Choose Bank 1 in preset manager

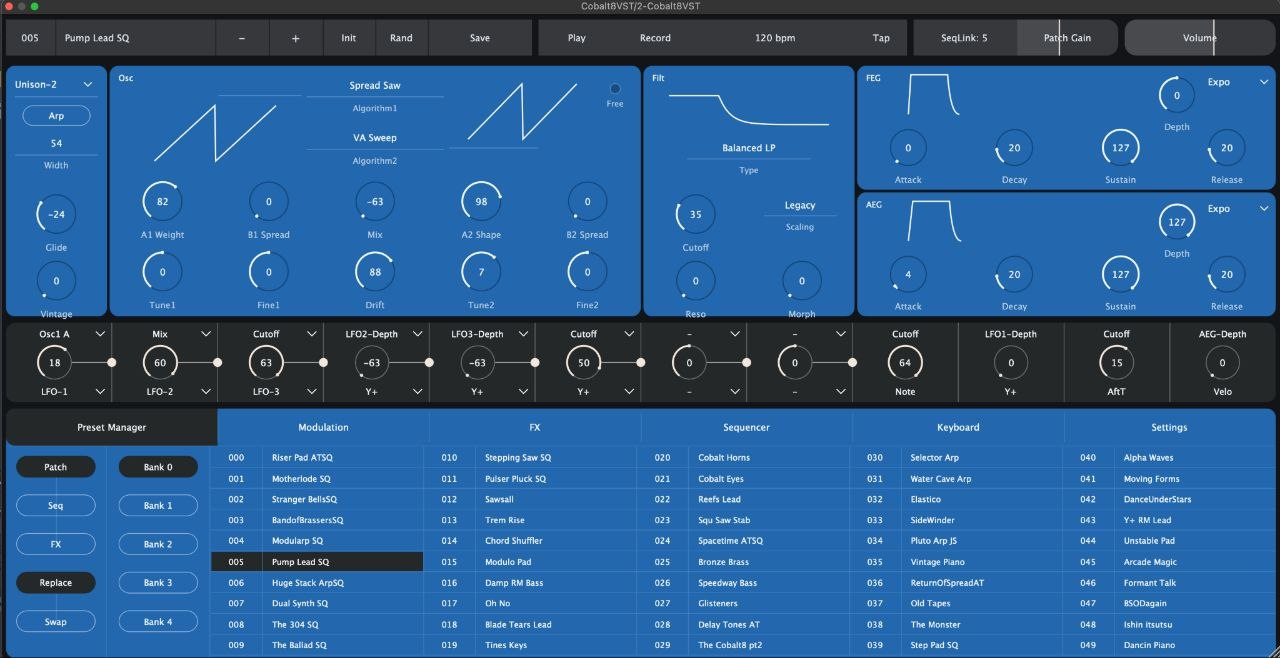click(x=158, y=506)
